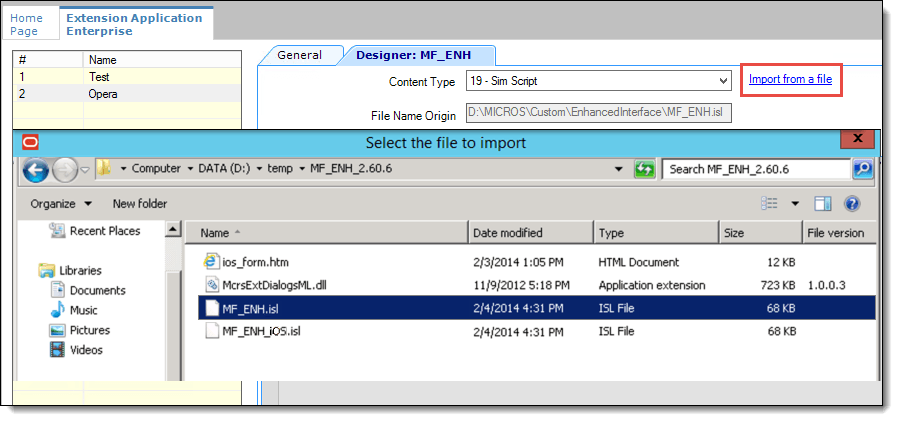
Task: Close the Select the file dialog
Action: (x=857, y=139)
